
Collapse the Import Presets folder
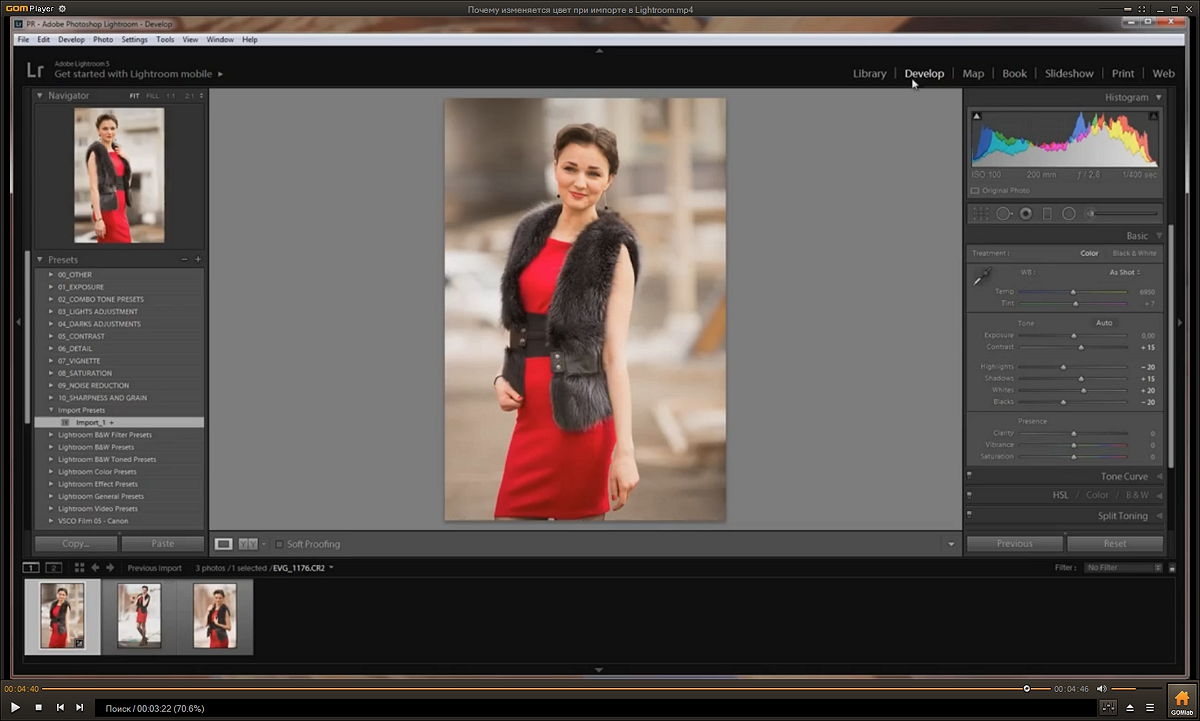point(51,410)
